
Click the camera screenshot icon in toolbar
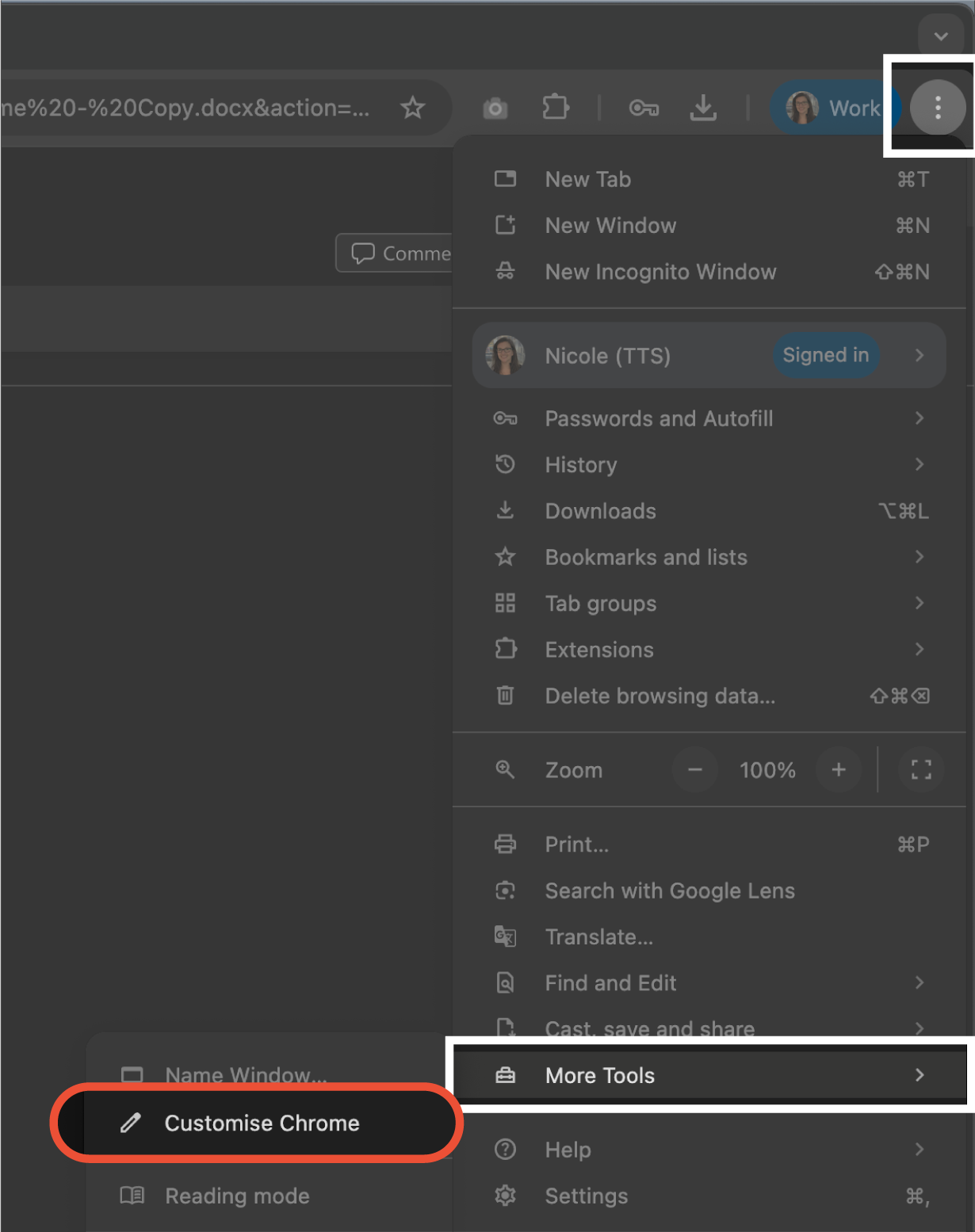(x=495, y=108)
